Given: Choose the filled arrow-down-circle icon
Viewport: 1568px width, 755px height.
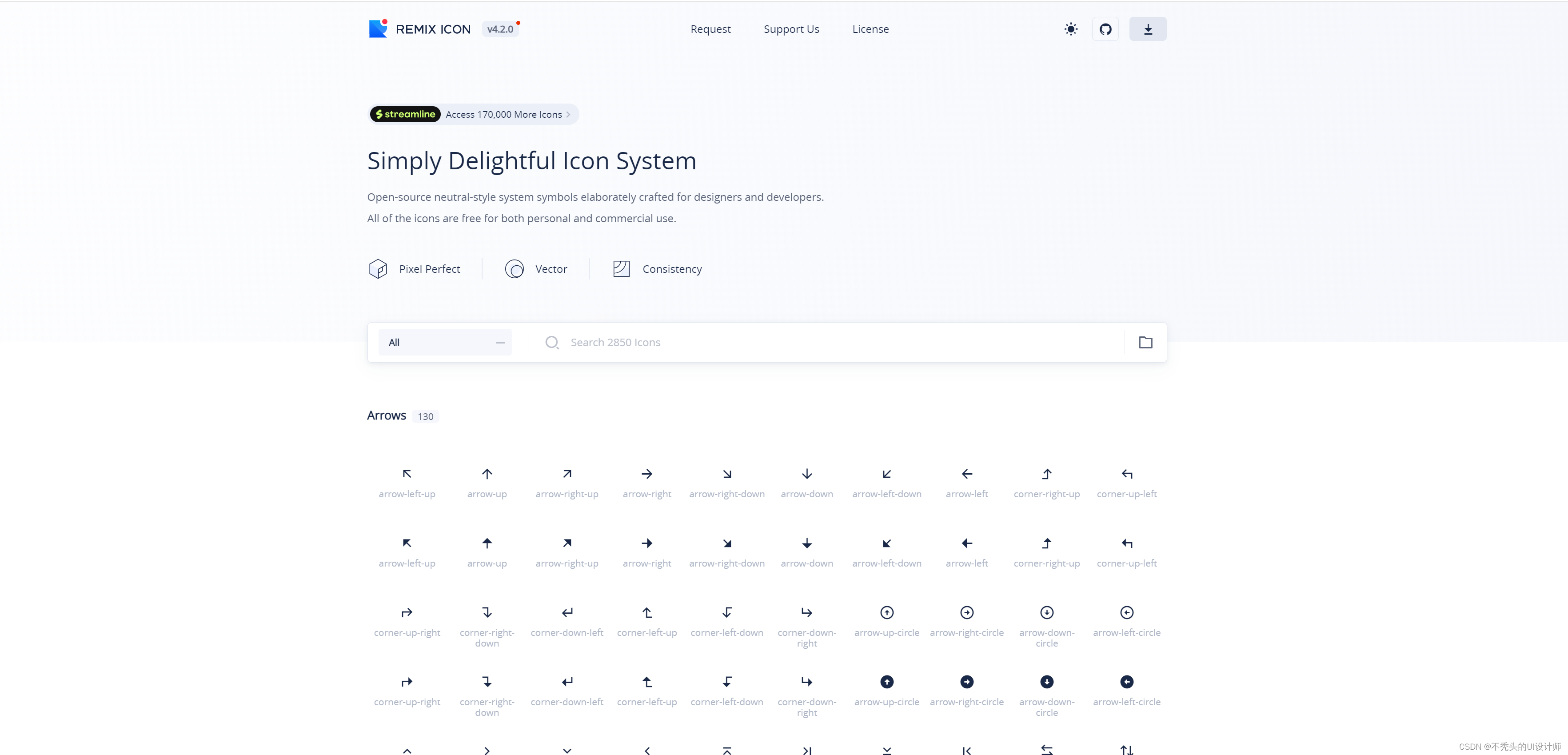Looking at the screenshot, I should [x=1046, y=682].
